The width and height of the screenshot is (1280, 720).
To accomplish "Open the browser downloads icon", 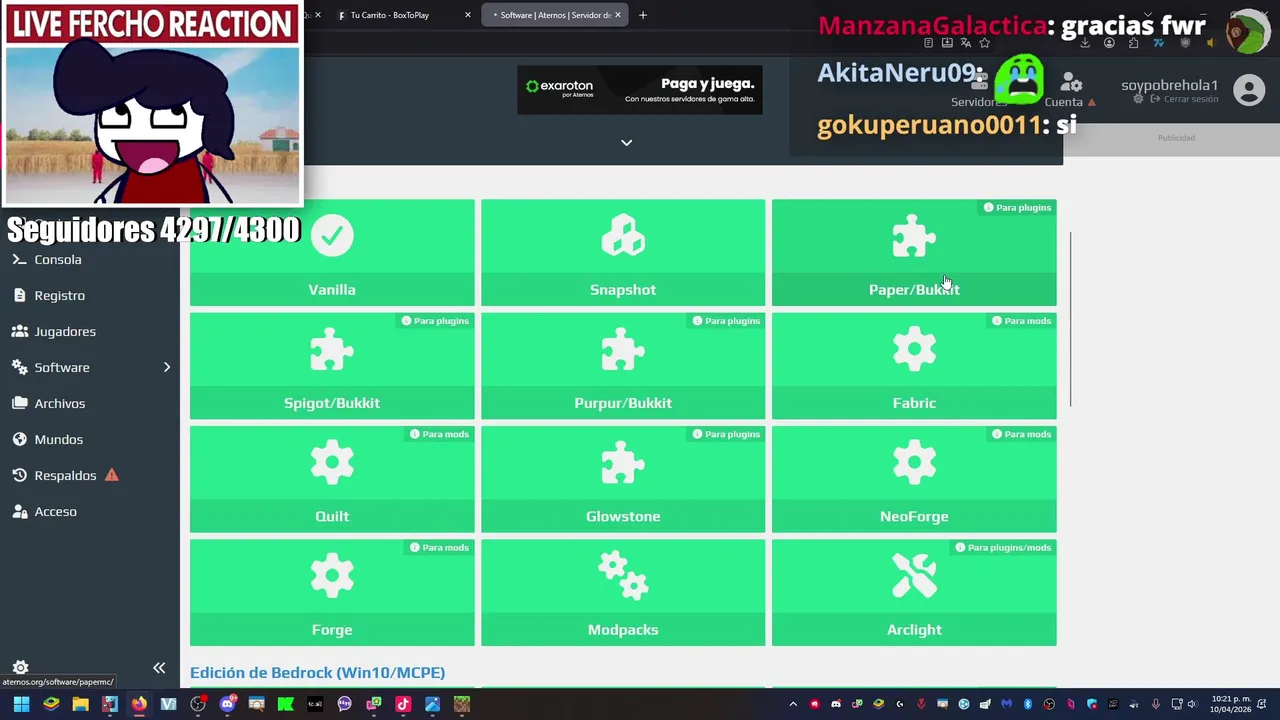I will (x=1085, y=43).
